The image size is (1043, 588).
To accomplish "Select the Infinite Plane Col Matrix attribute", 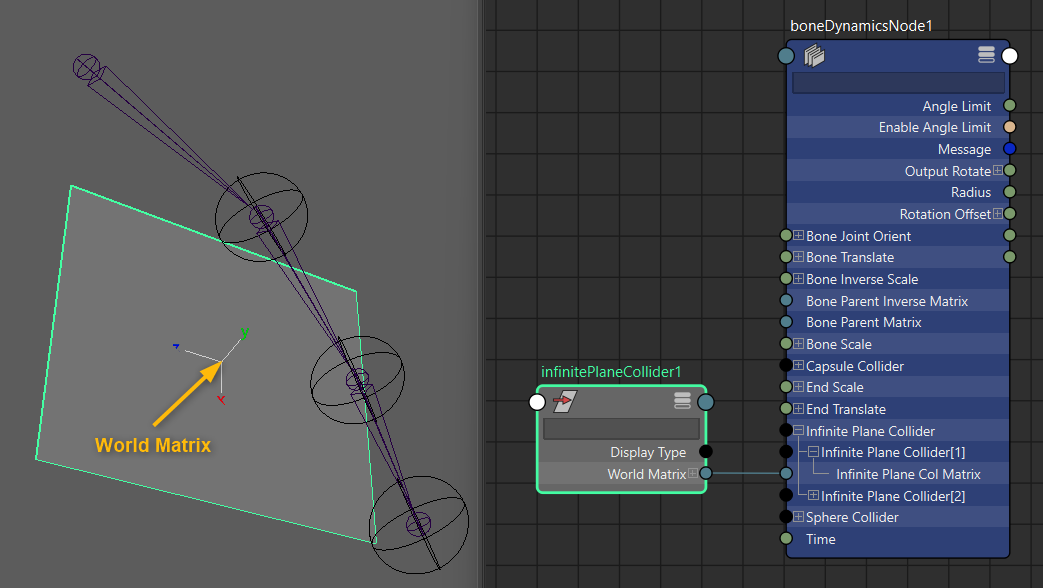I will [x=908, y=474].
